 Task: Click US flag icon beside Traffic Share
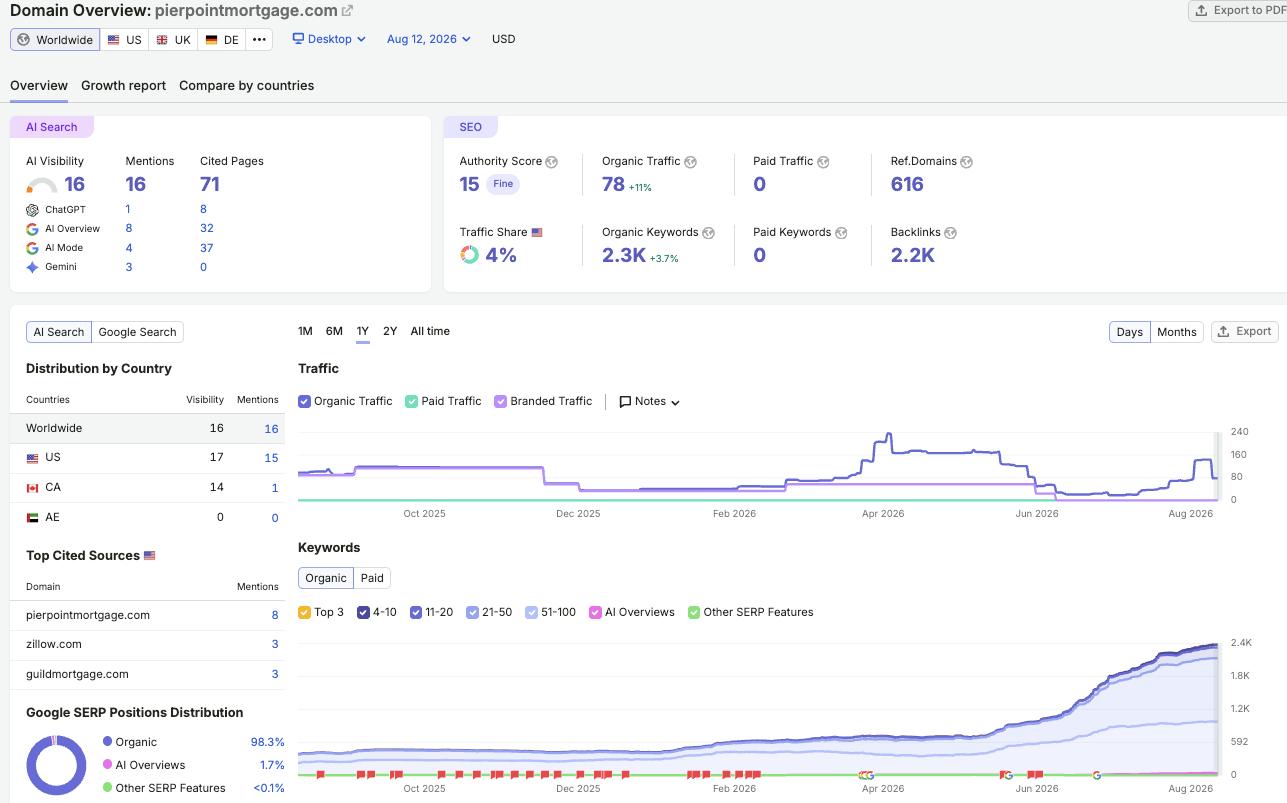point(537,233)
